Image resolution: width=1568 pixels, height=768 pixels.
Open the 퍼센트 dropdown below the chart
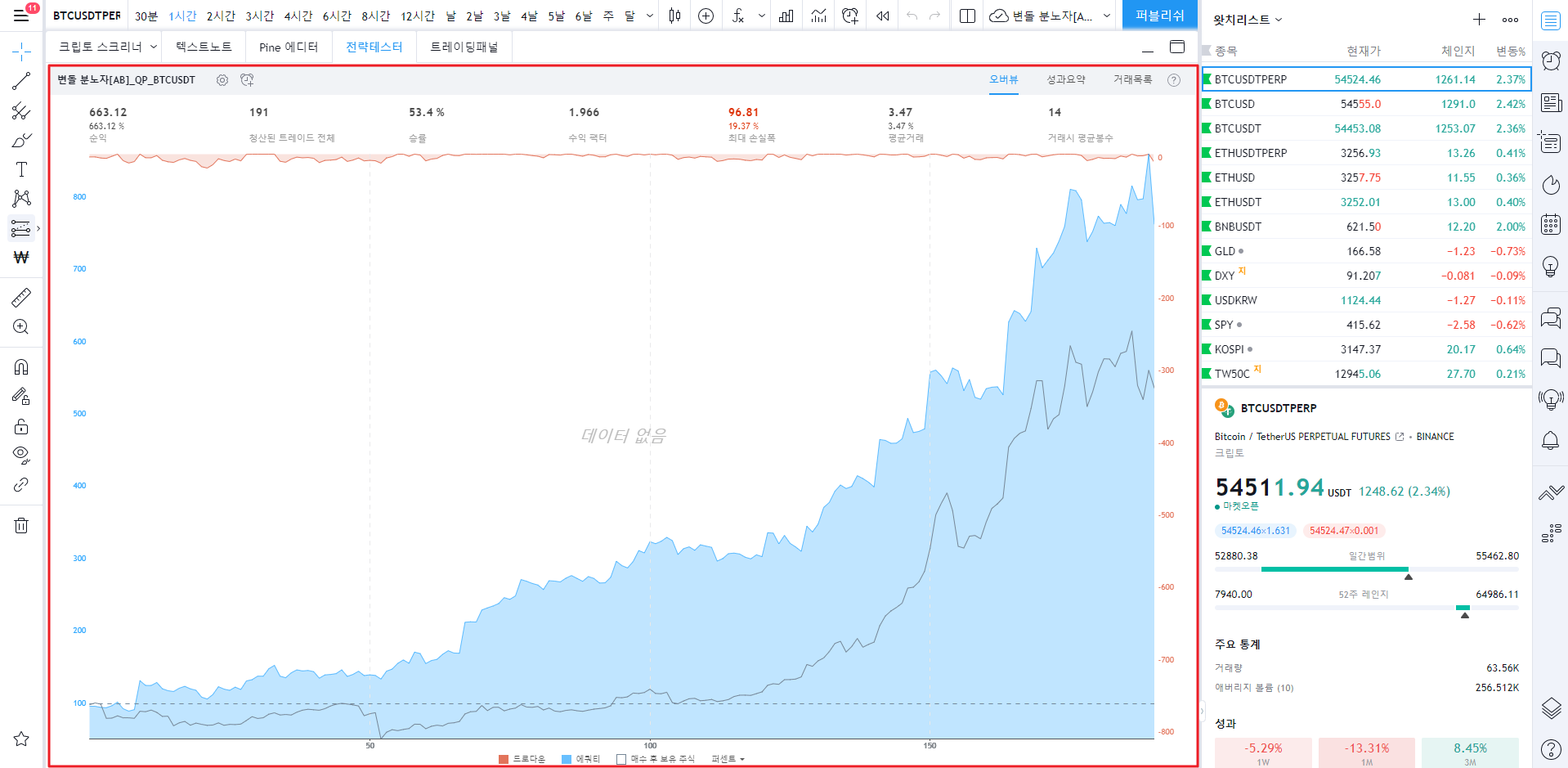point(727,758)
